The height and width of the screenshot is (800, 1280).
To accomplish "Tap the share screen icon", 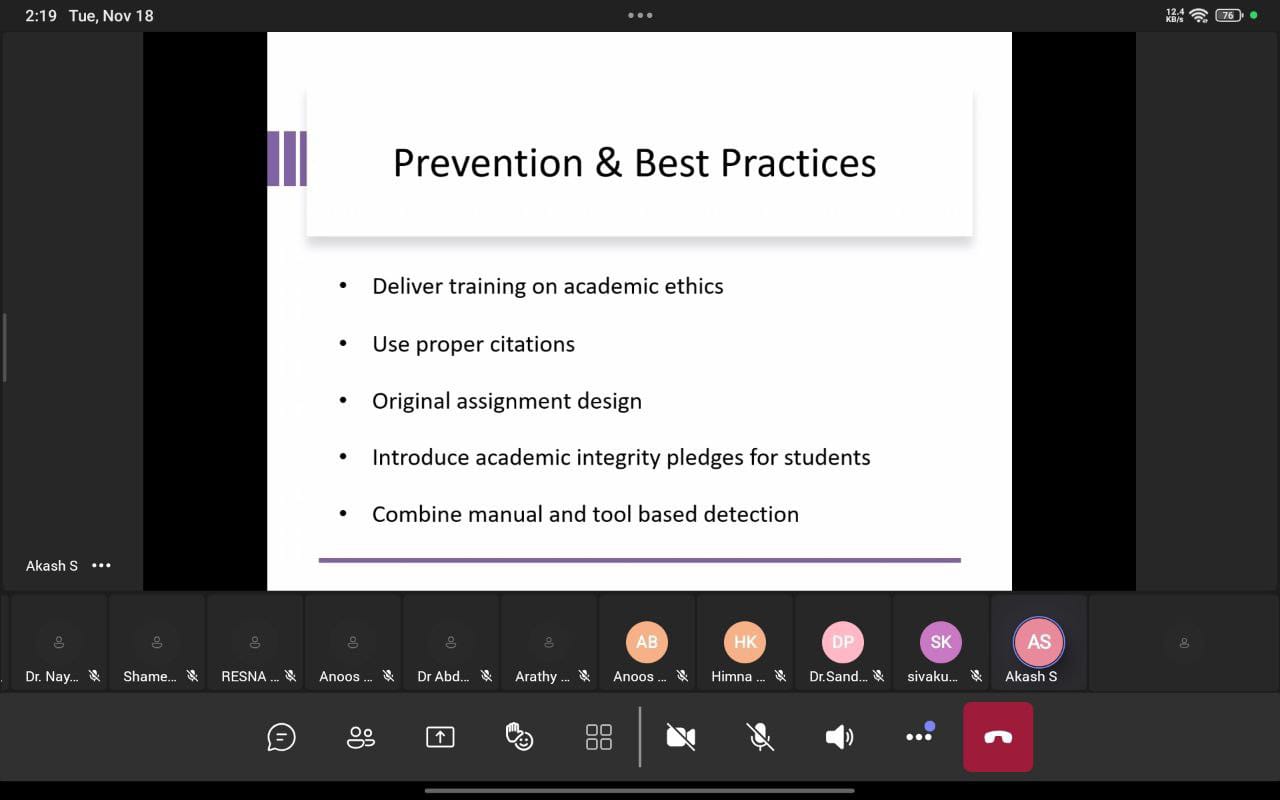I will tap(440, 737).
